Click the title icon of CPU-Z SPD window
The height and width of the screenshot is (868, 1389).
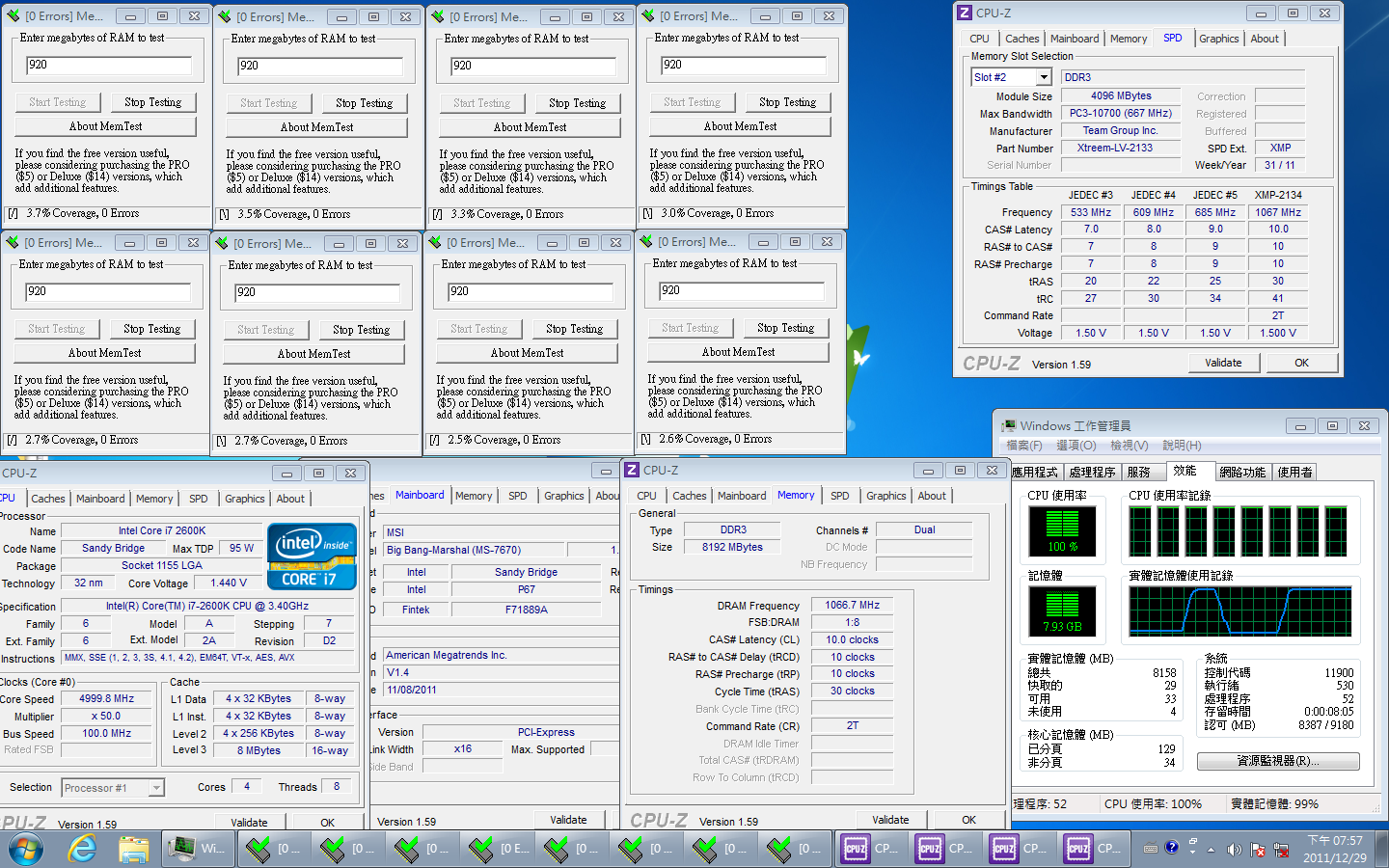tap(965, 13)
